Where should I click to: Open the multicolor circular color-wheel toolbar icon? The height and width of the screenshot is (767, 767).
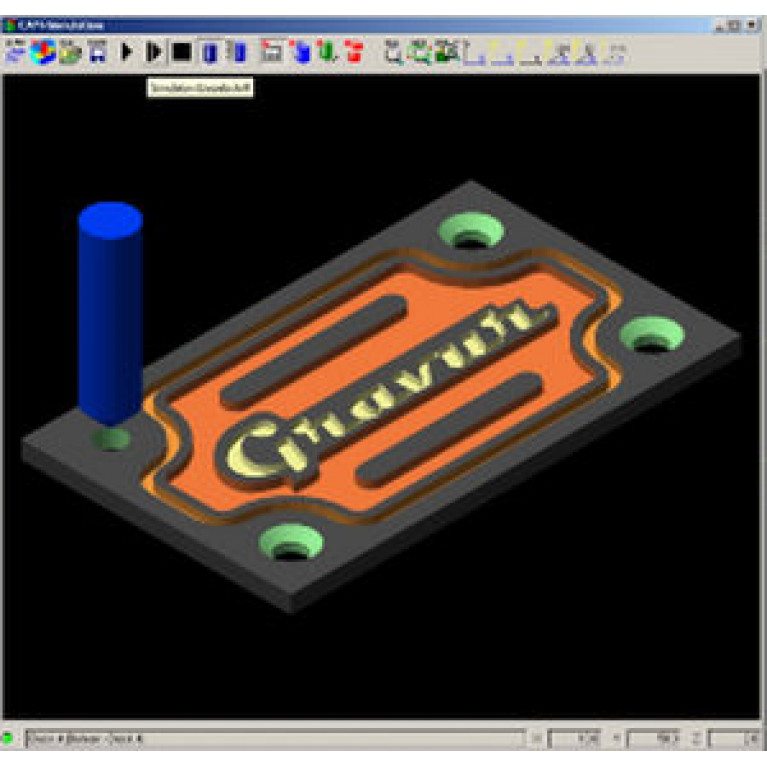point(43,52)
